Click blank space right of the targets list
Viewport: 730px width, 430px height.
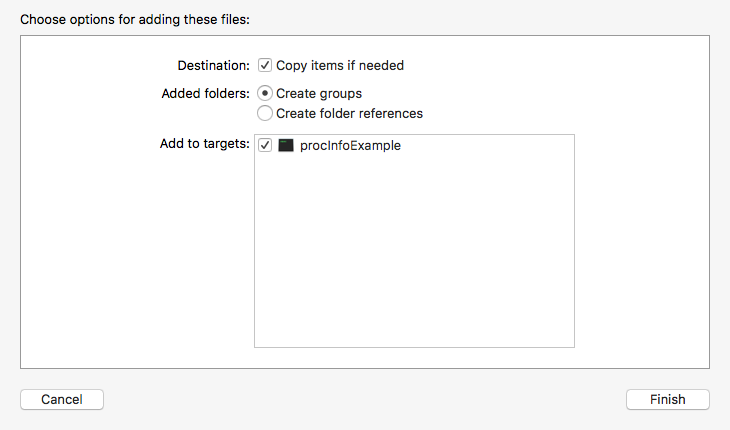click(x=640, y=240)
